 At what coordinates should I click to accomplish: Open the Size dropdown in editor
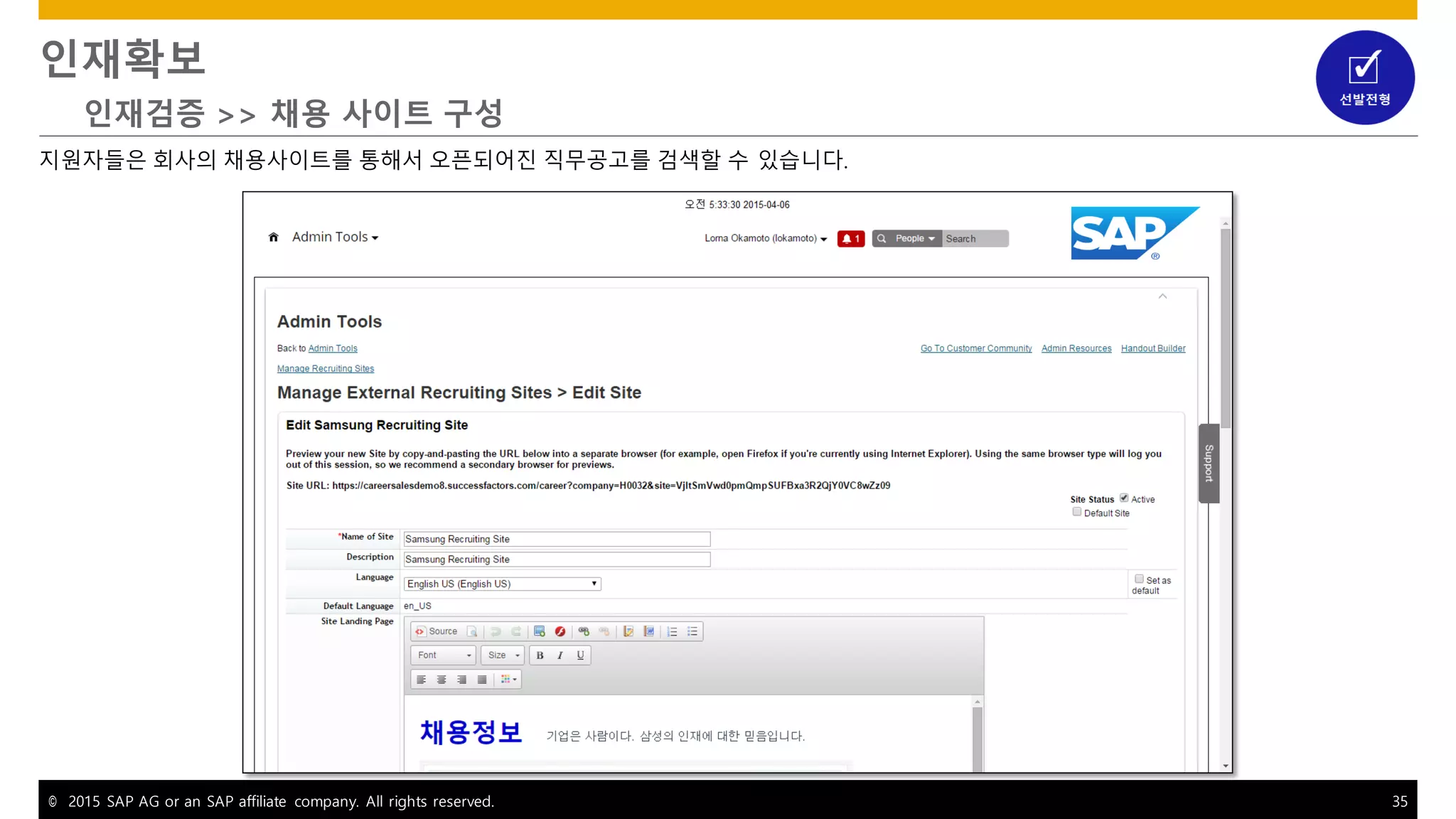tap(503, 655)
